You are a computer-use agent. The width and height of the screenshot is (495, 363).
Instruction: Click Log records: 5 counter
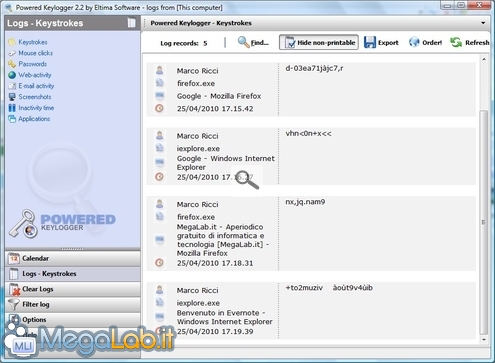click(184, 43)
